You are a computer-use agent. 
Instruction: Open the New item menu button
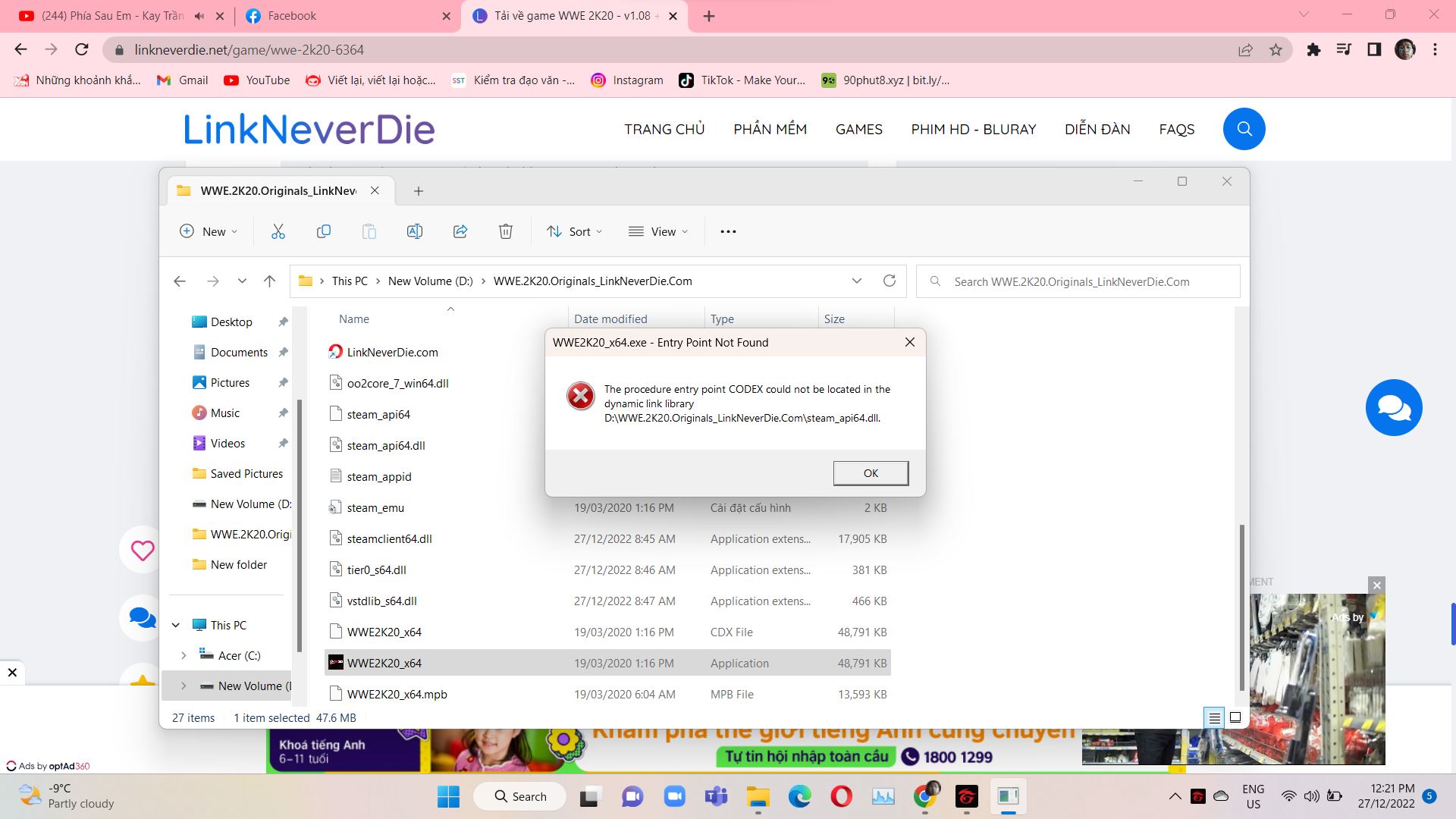[209, 232]
